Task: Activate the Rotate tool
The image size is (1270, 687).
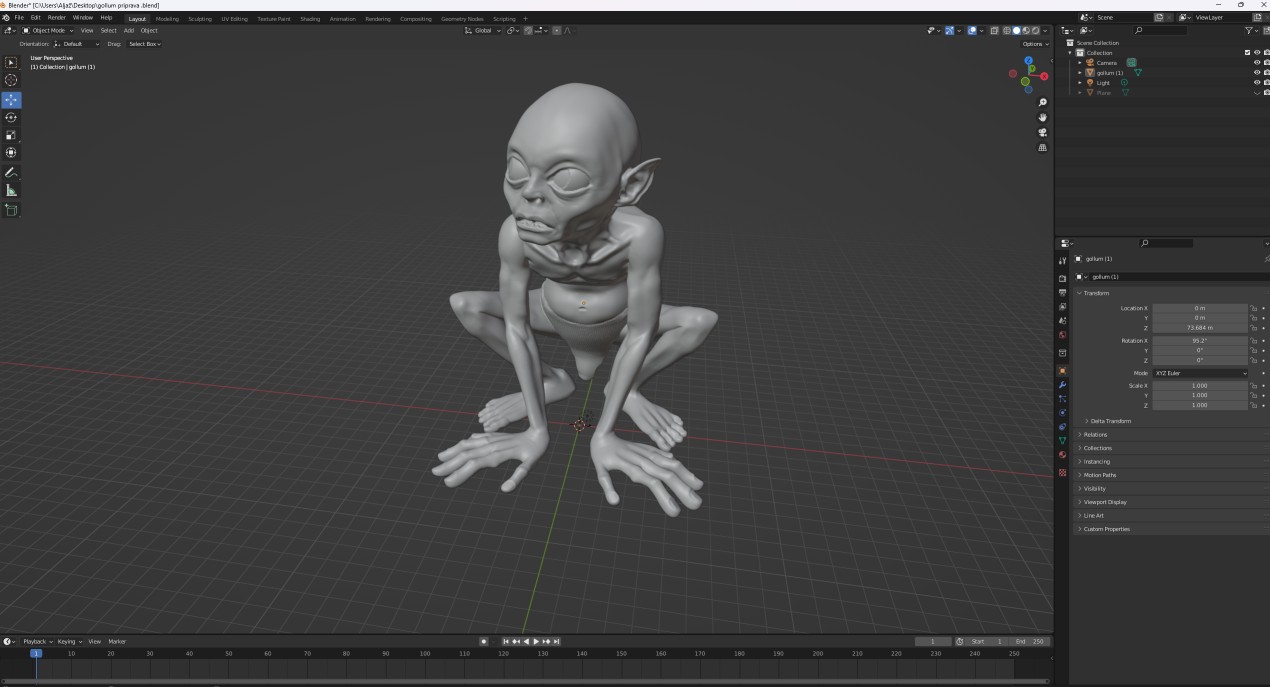Action: click(x=11, y=117)
